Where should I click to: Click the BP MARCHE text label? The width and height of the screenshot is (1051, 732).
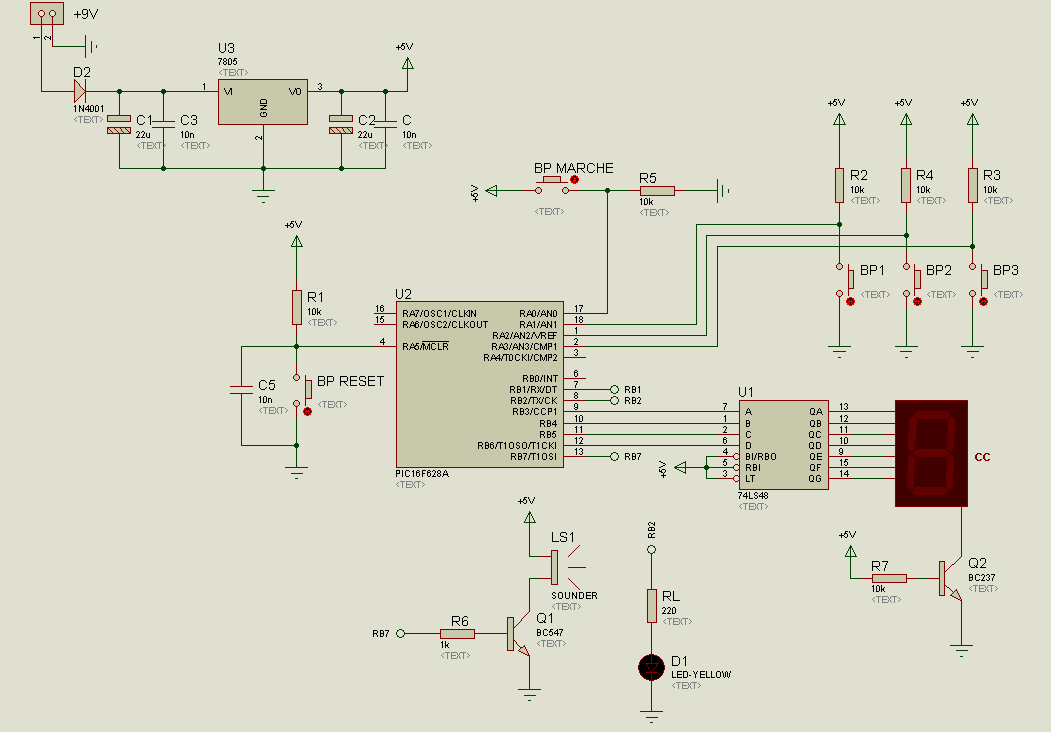[x=574, y=168]
